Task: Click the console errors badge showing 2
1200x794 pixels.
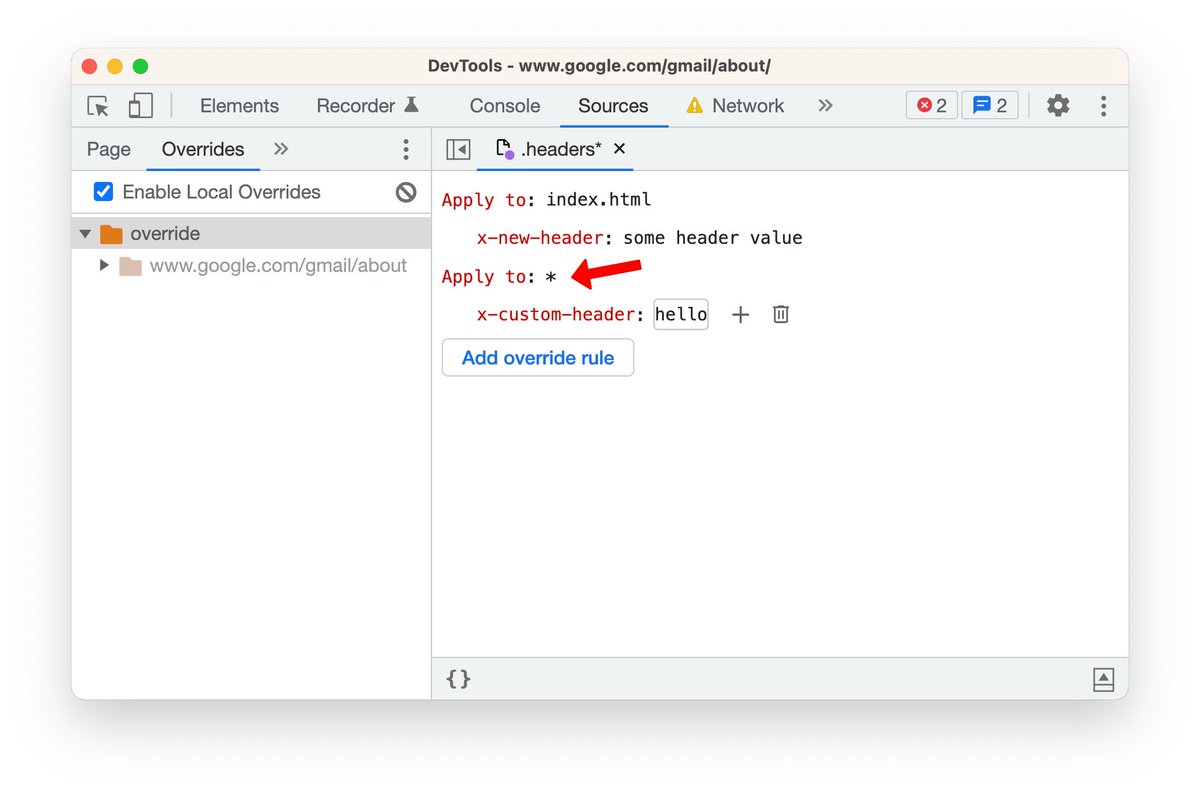Action: (931, 104)
